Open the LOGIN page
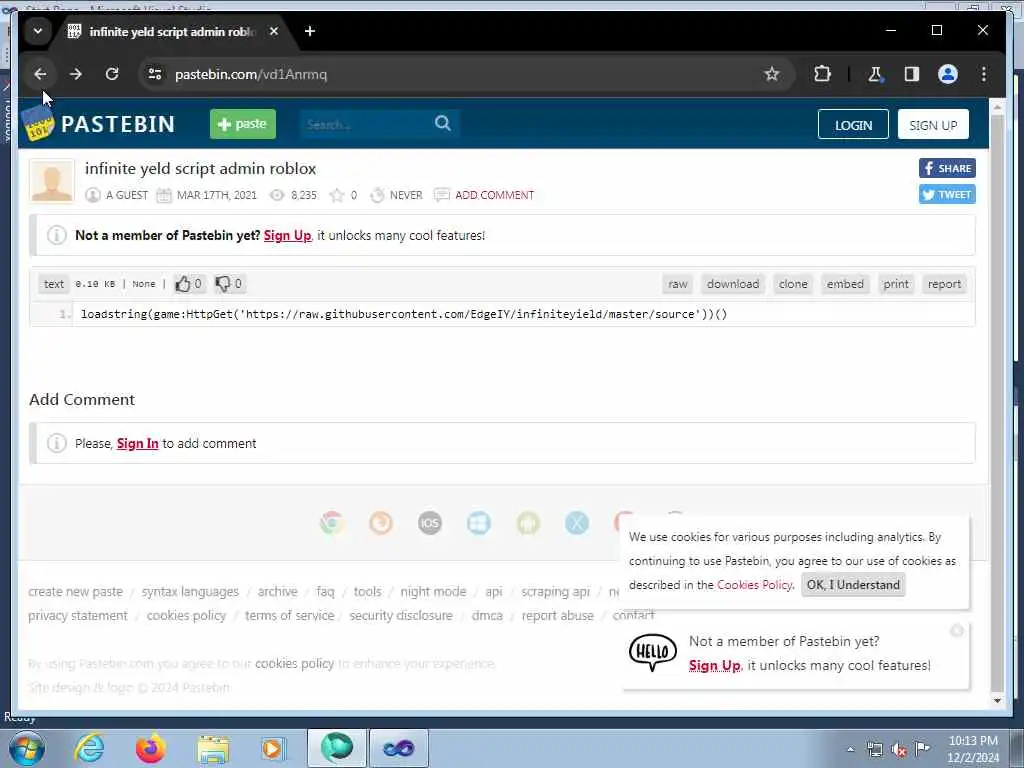This screenshot has height=768, width=1024. pos(853,125)
